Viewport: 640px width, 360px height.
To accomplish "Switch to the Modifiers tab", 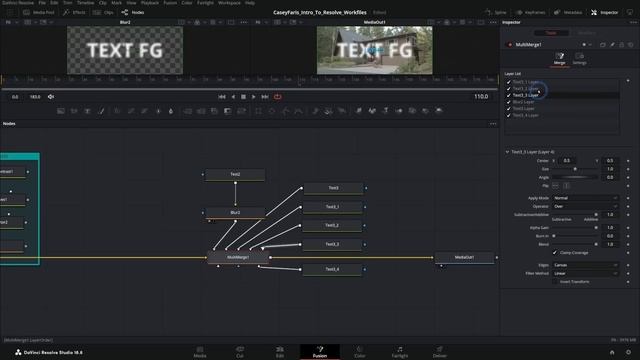I will (x=587, y=33).
